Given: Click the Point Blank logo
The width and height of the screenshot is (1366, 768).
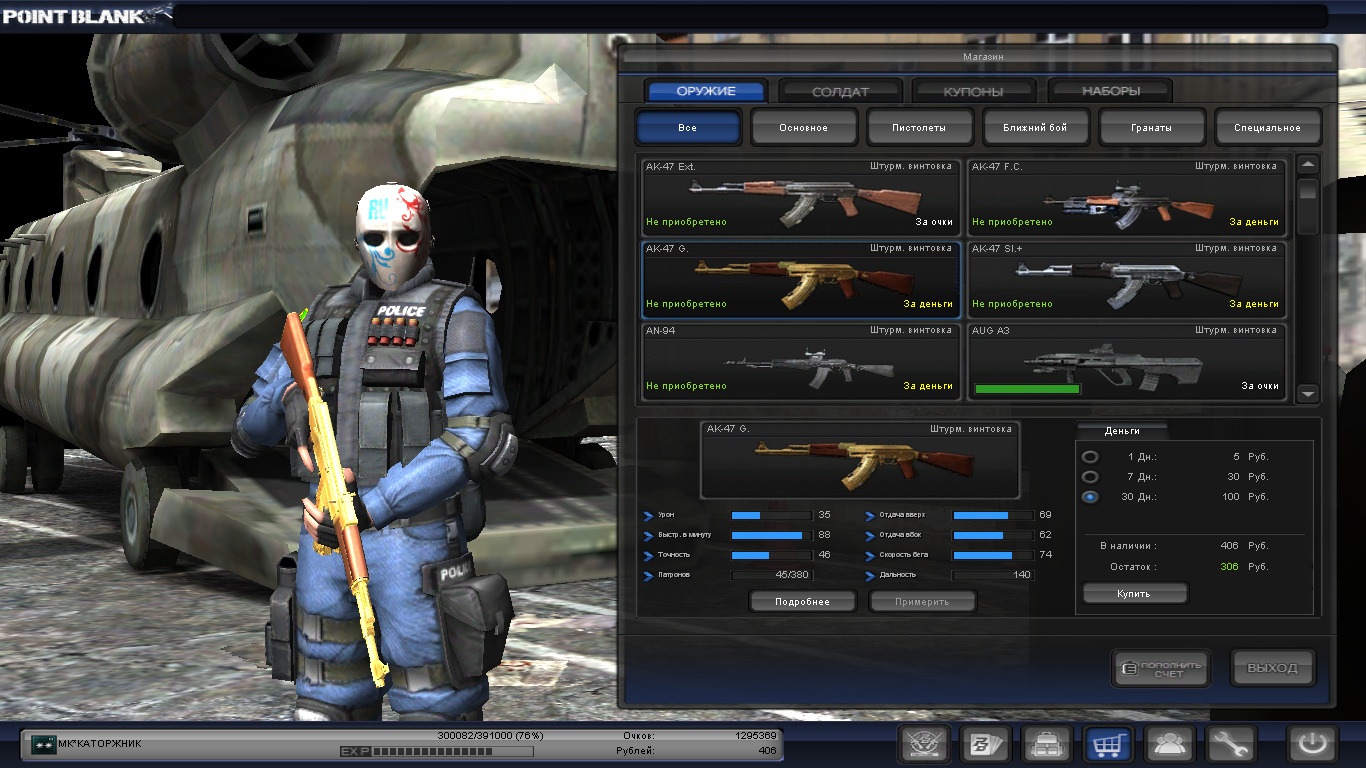Looking at the screenshot, I should click(x=86, y=15).
